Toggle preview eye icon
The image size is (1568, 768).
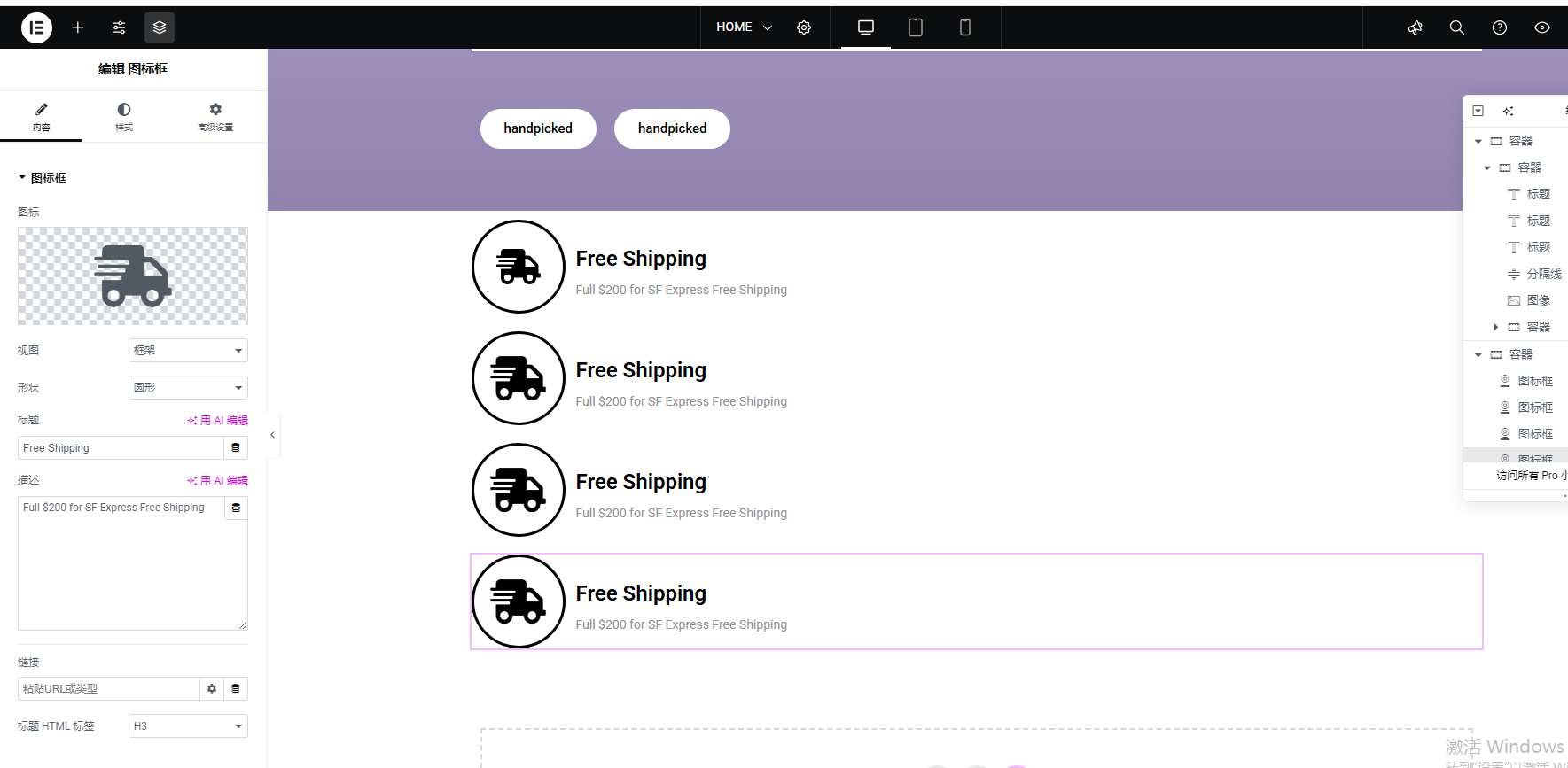1542,27
